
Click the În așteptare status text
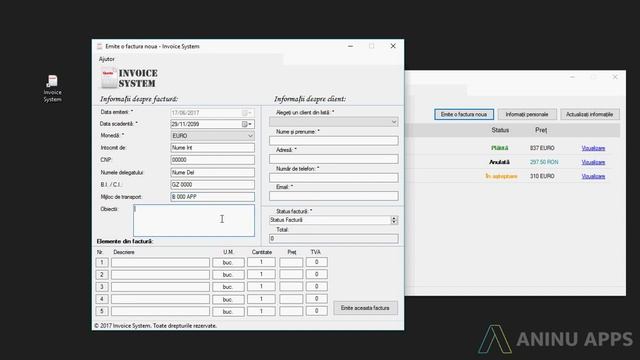click(x=501, y=176)
